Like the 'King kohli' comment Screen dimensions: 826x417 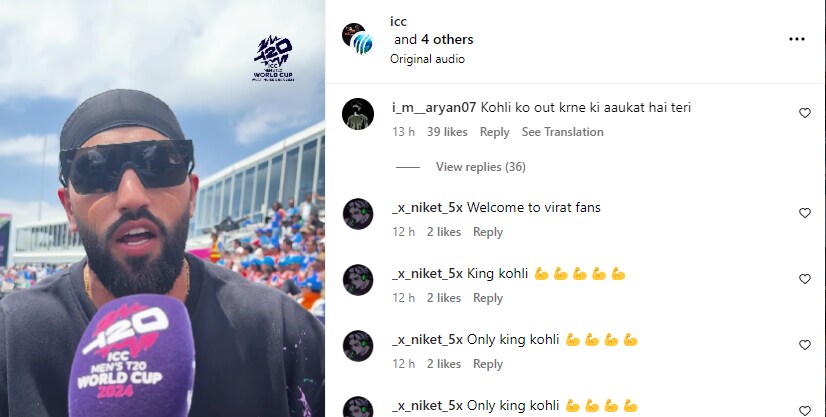click(804, 279)
